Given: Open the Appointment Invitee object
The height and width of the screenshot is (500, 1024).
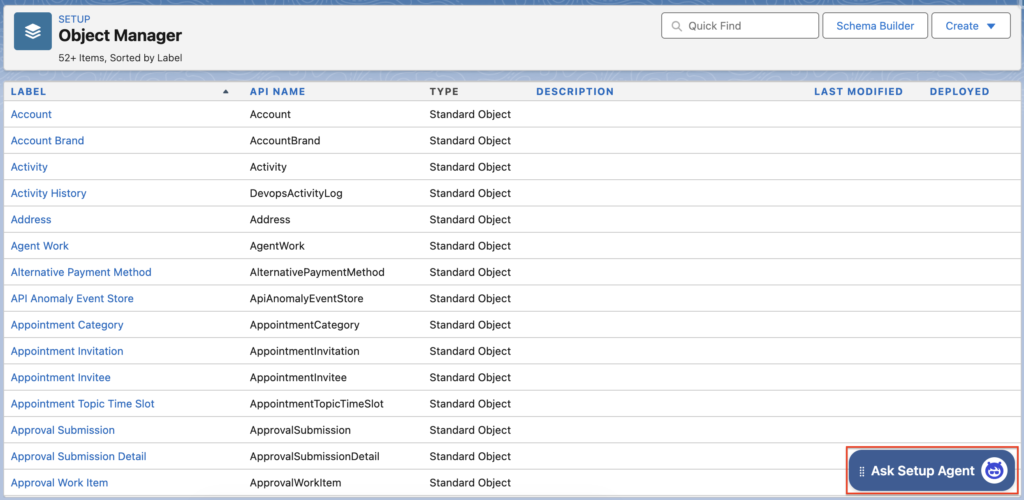Looking at the screenshot, I should click(x=61, y=377).
